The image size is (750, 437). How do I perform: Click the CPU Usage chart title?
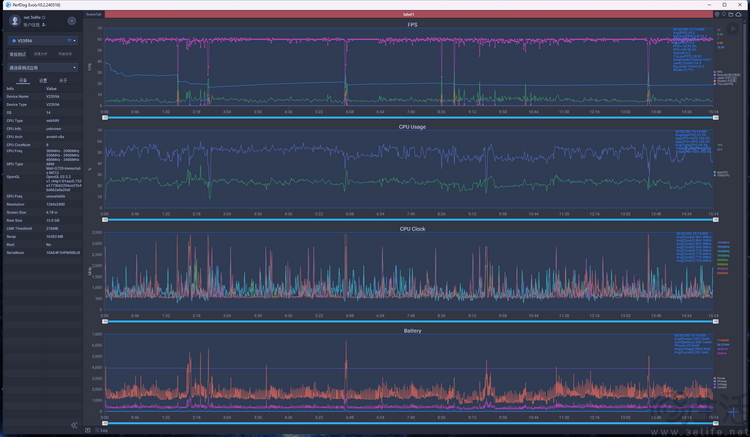(x=412, y=127)
